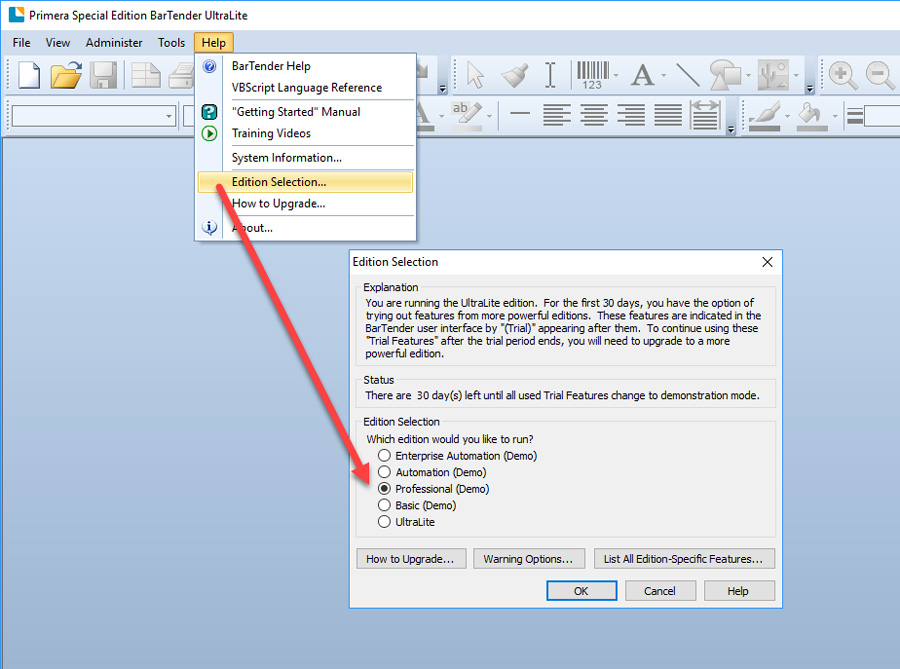The image size is (900, 669).
Task: Justify text alignment
Action: click(668, 115)
